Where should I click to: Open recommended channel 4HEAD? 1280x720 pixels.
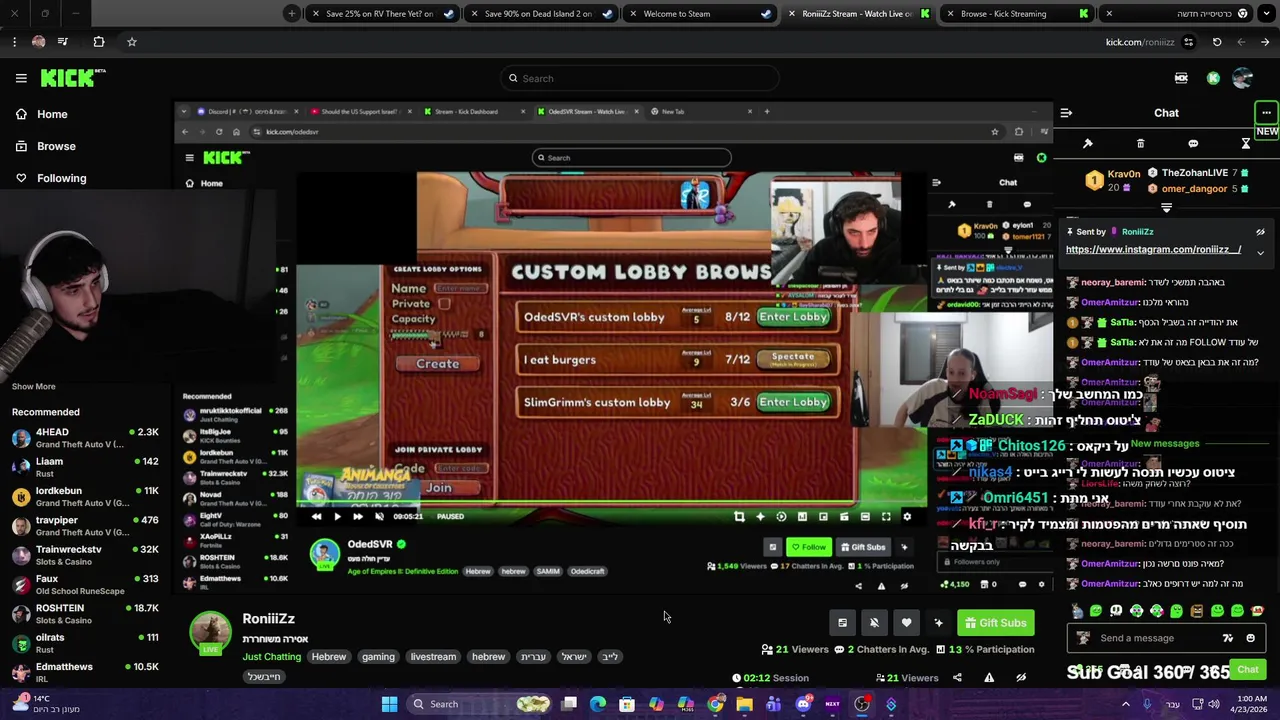click(85, 439)
